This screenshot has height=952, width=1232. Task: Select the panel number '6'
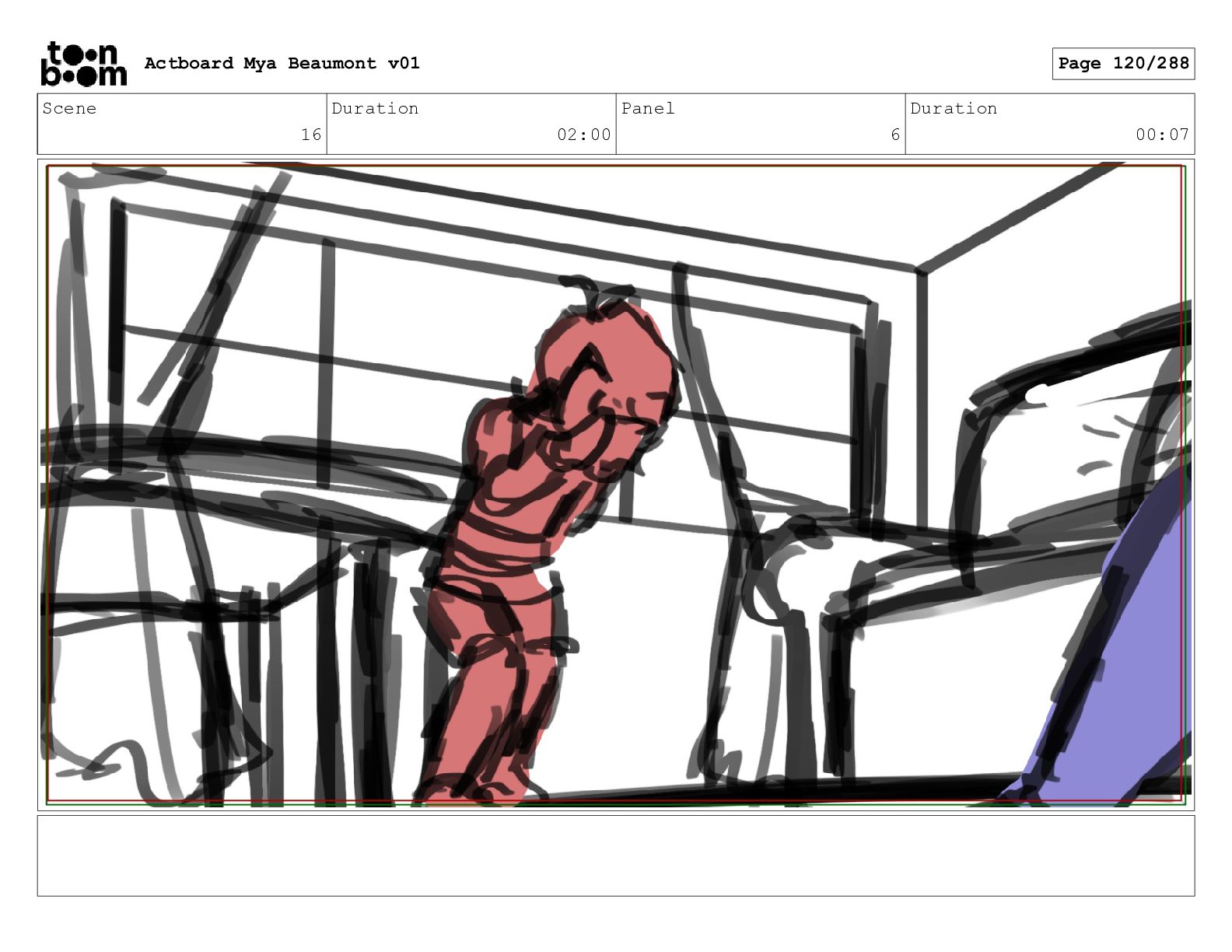point(895,135)
